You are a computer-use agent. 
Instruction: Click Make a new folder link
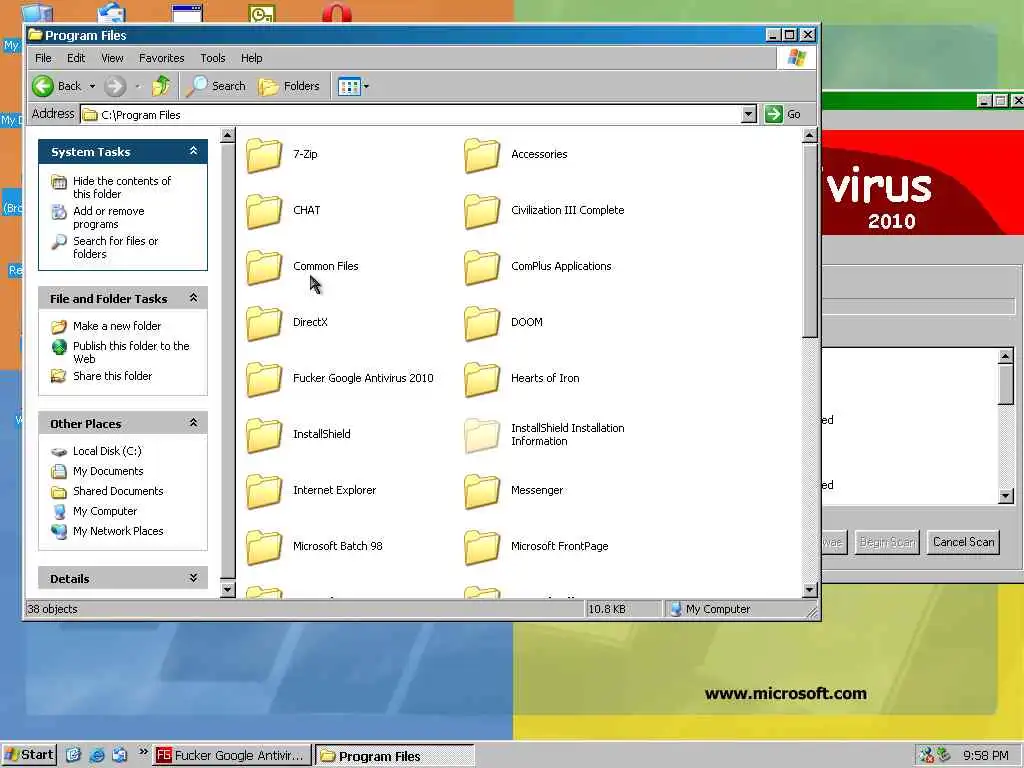[117, 326]
